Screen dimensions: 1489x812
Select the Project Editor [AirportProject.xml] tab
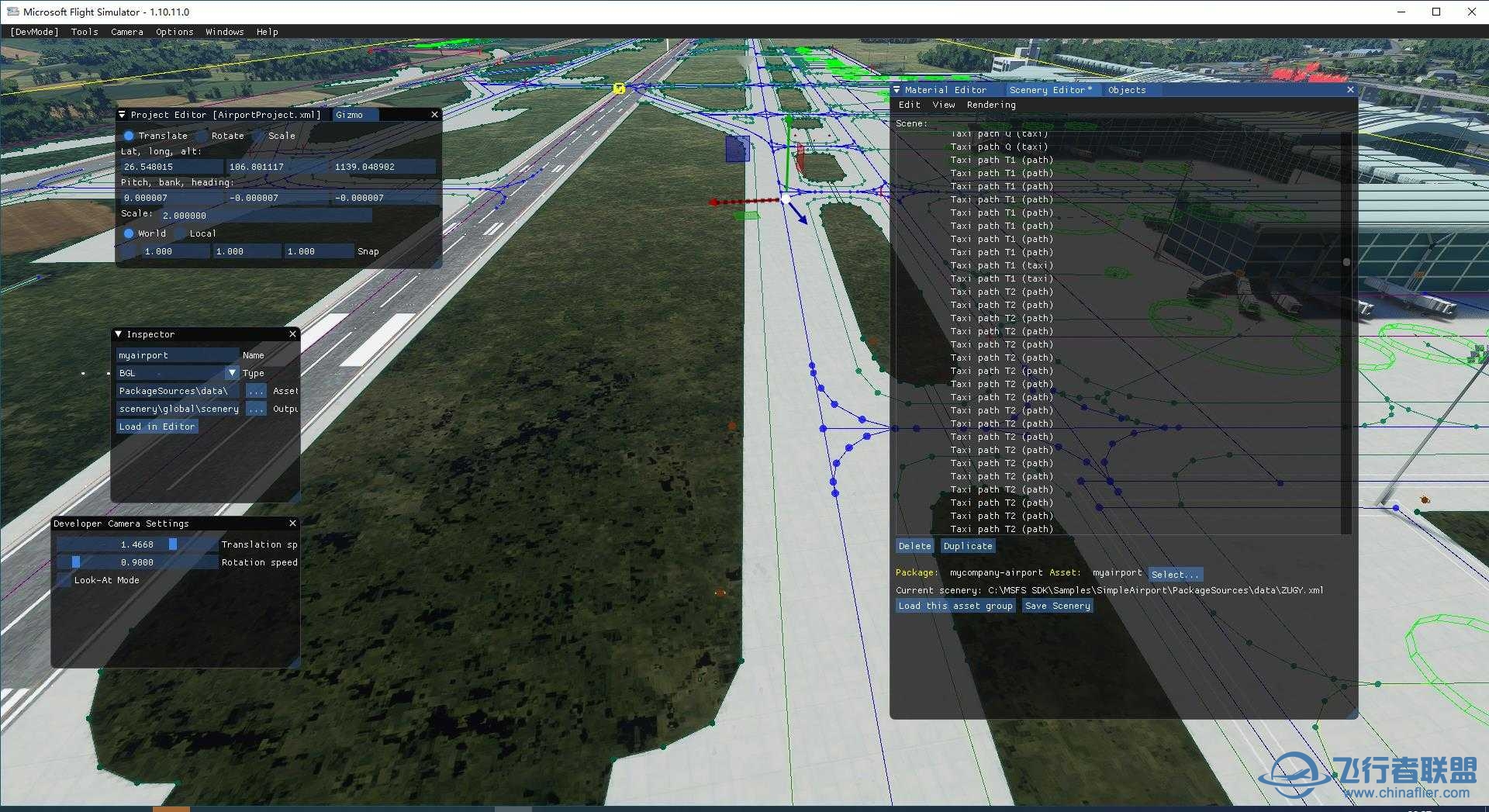[226, 115]
